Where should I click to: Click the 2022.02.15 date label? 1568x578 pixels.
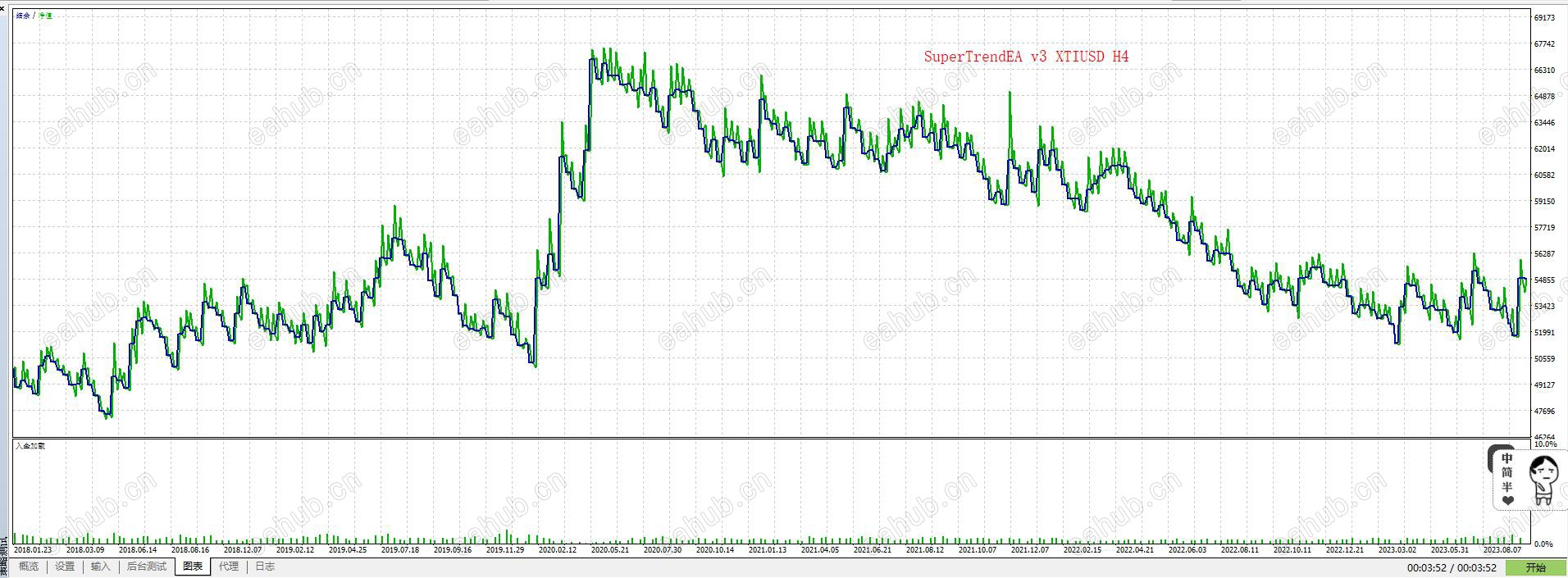(1083, 550)
